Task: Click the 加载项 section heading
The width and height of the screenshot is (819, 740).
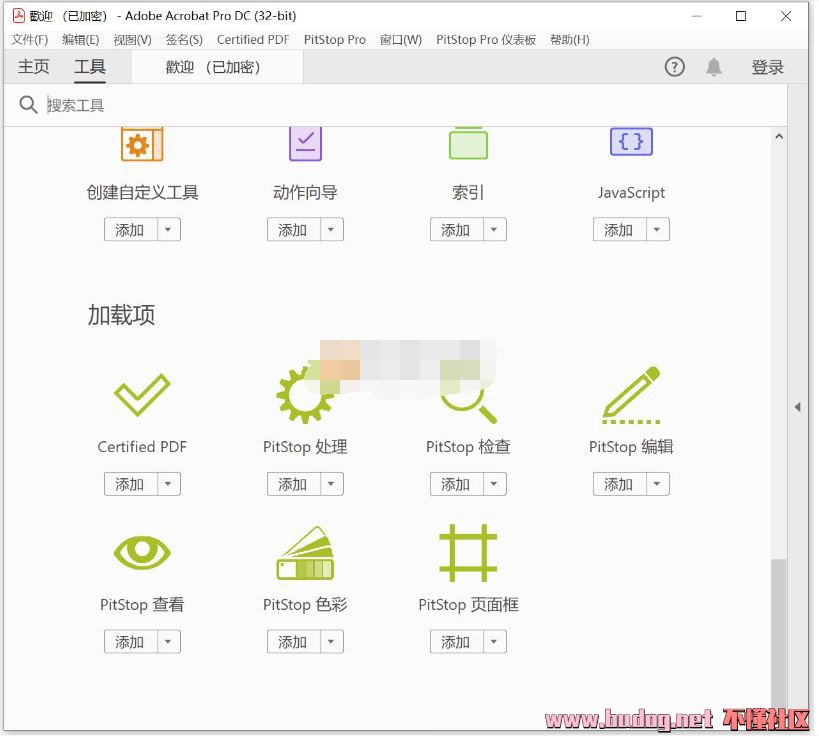Action: pyautogui.click(x=121, y=315)
